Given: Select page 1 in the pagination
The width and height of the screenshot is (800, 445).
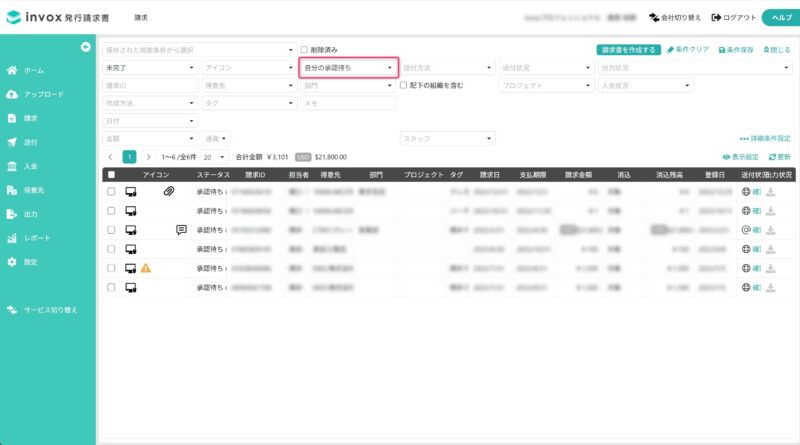Looking at the screenshot, I should (x=130, y=157).
